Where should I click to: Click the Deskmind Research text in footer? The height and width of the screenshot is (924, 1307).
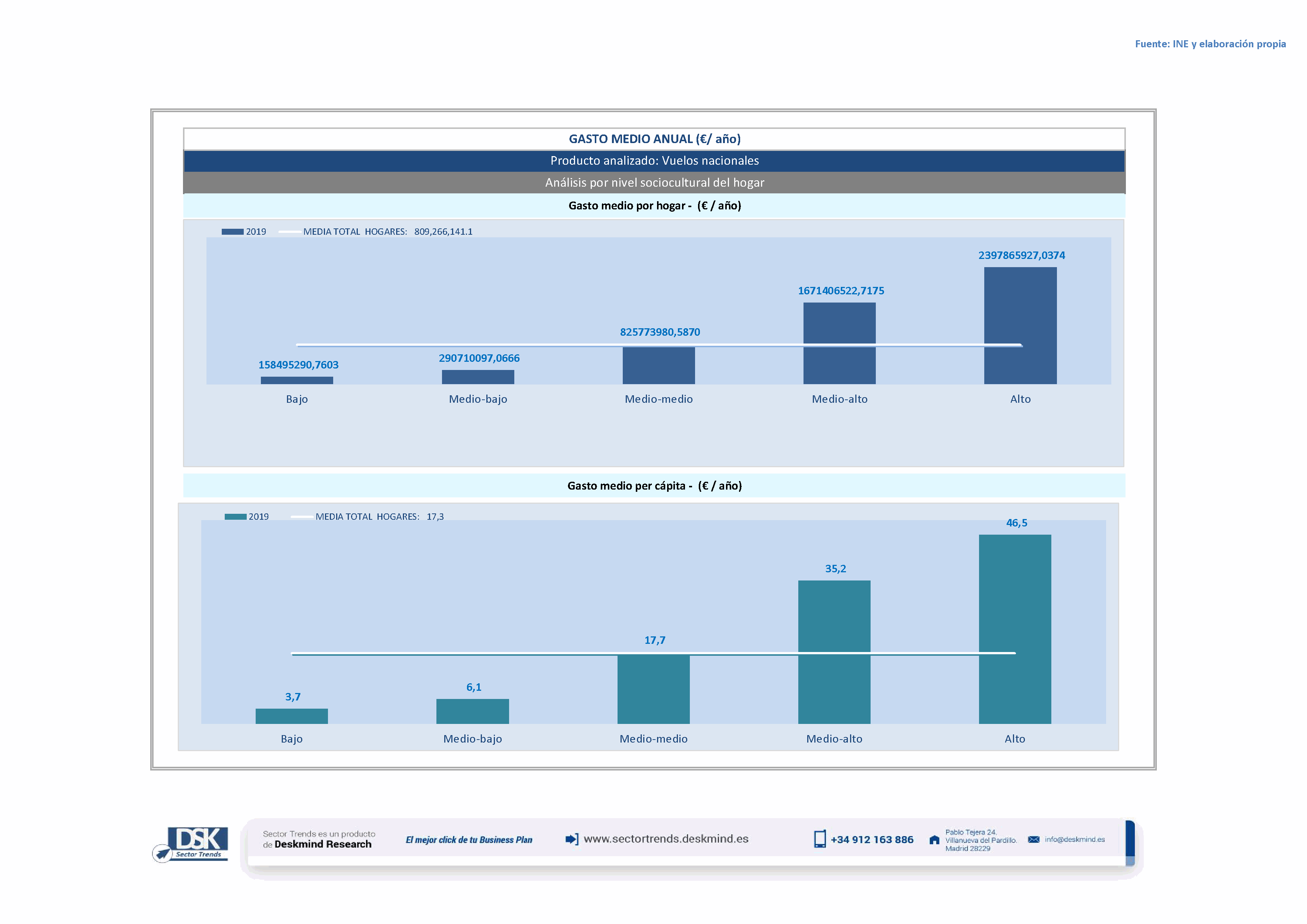(323, 844)
